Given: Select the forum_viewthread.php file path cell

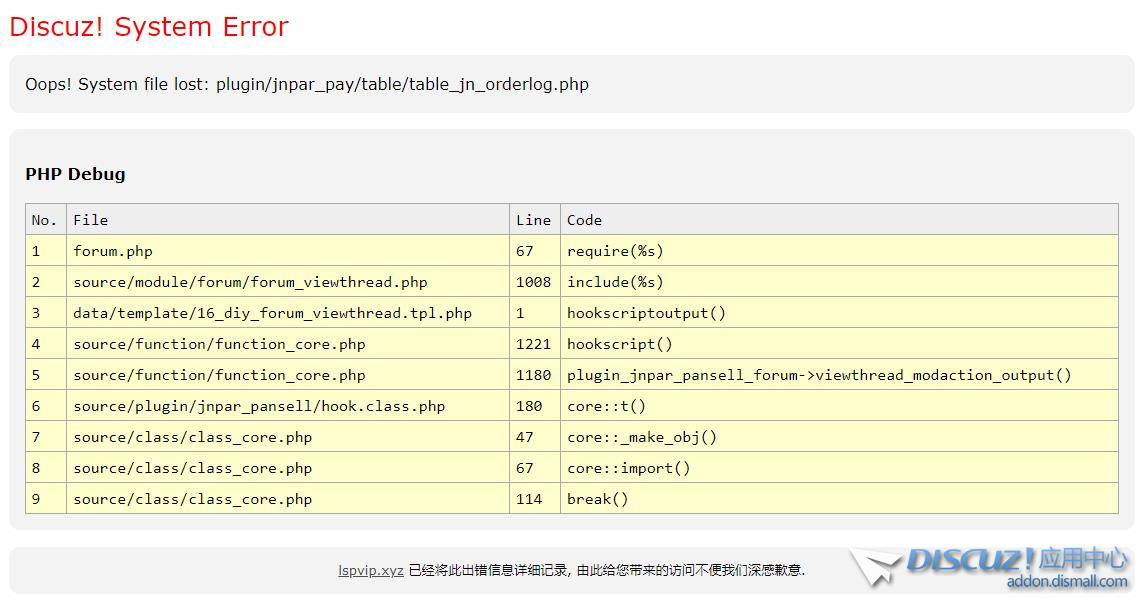Looking at the screenshot, I should [x=250, y=282].
